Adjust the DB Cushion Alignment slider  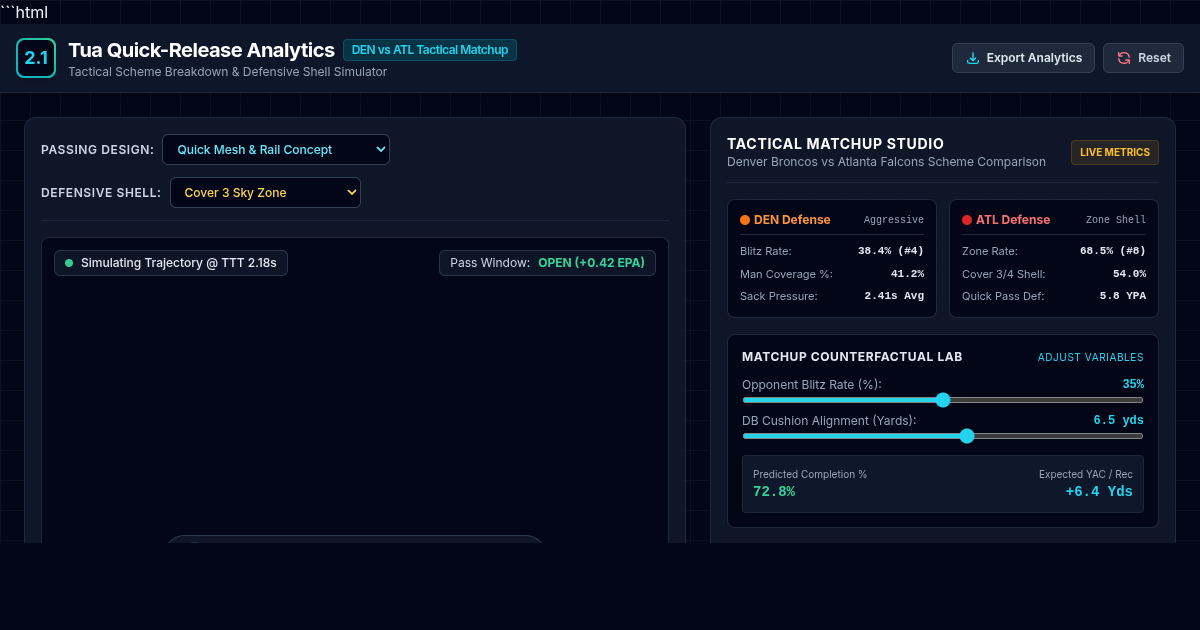click(x=943, y=436)
